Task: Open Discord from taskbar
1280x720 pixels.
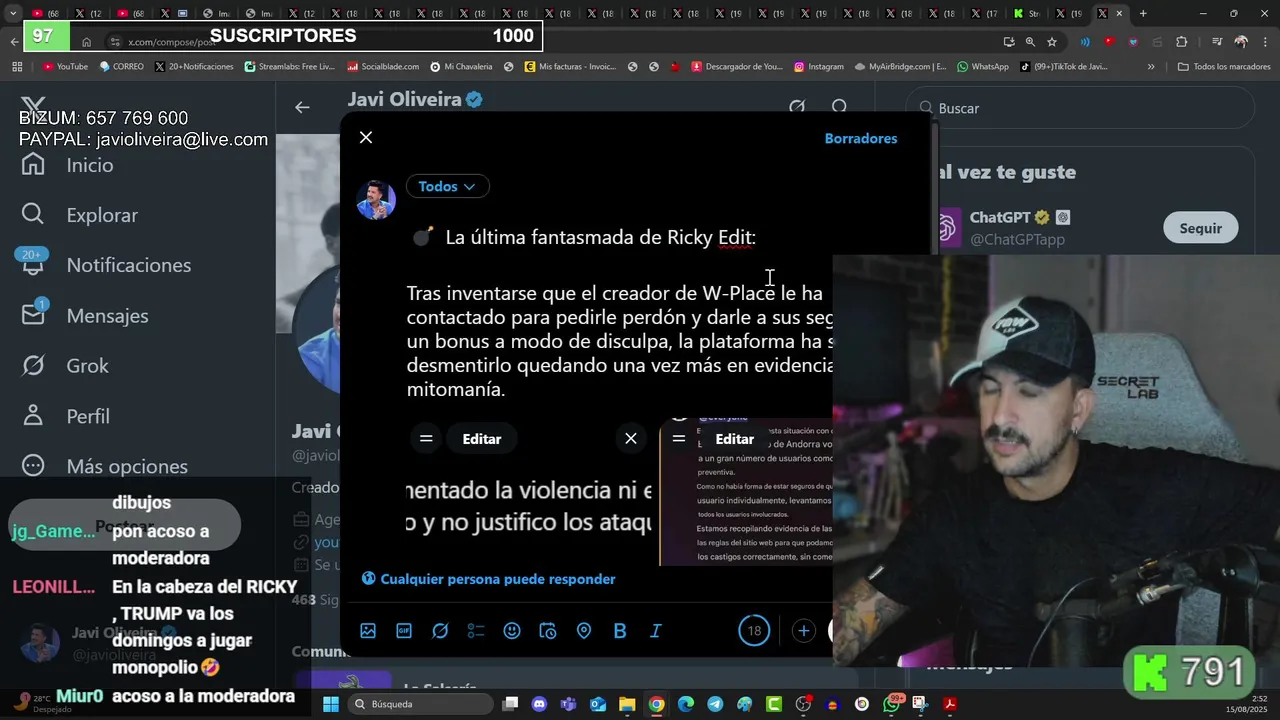Action: [540, 704]
